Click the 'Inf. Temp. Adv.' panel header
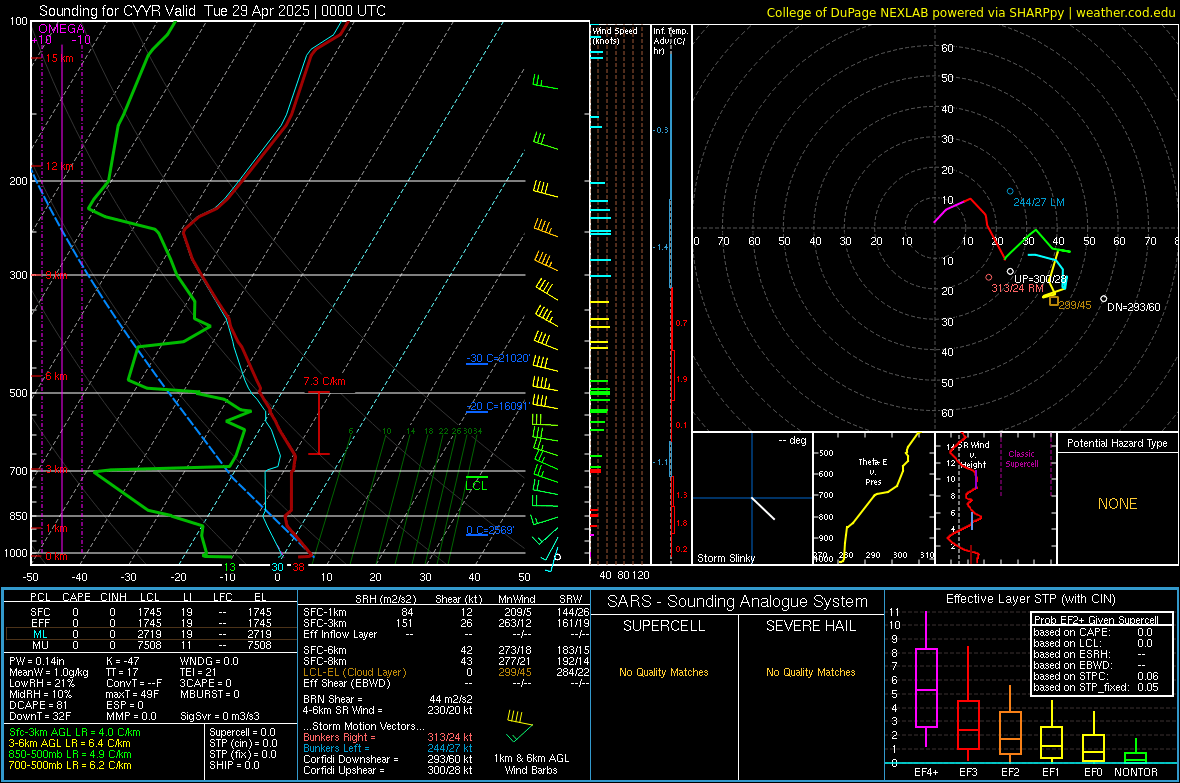 tap(670, 41)
